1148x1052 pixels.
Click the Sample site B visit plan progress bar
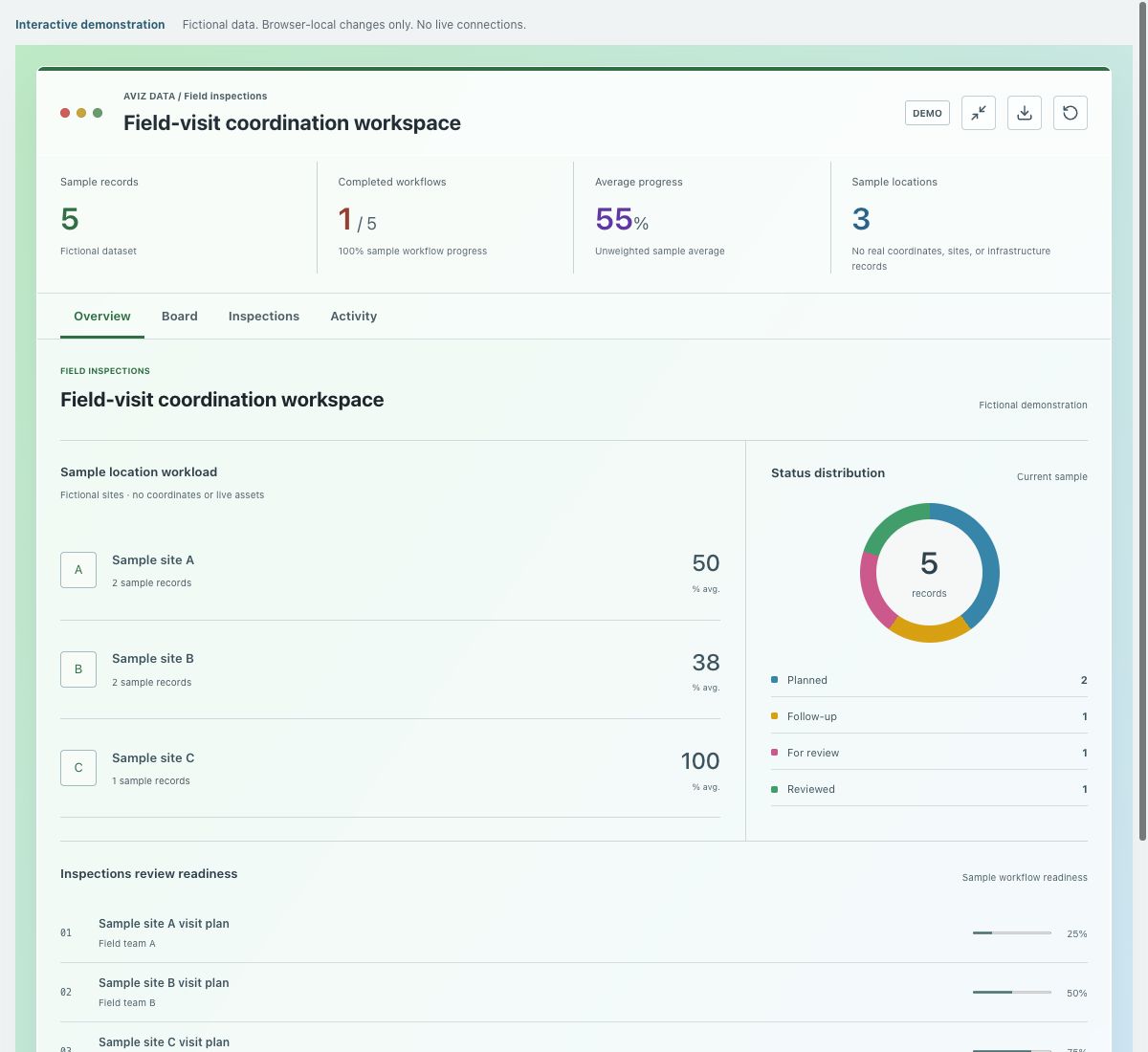[x=1012, y=993]
